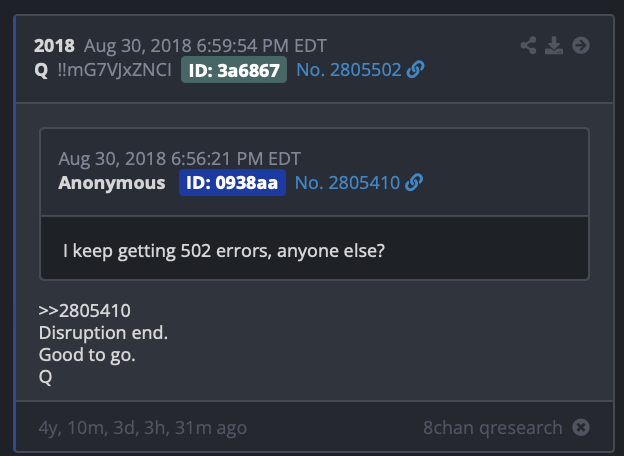Click the tripcode !!mG7VJxZNCI

pos(115,70)
